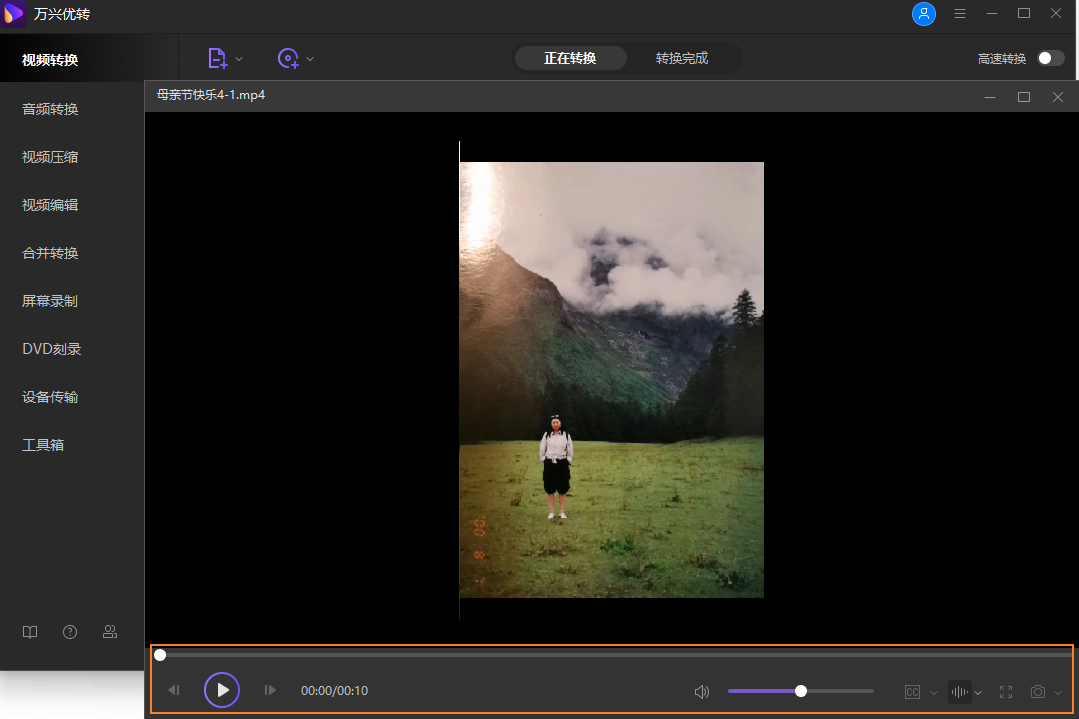1079x719 pixels.
Task: Click the audio track waveform icon
Action: coord(959,692)
